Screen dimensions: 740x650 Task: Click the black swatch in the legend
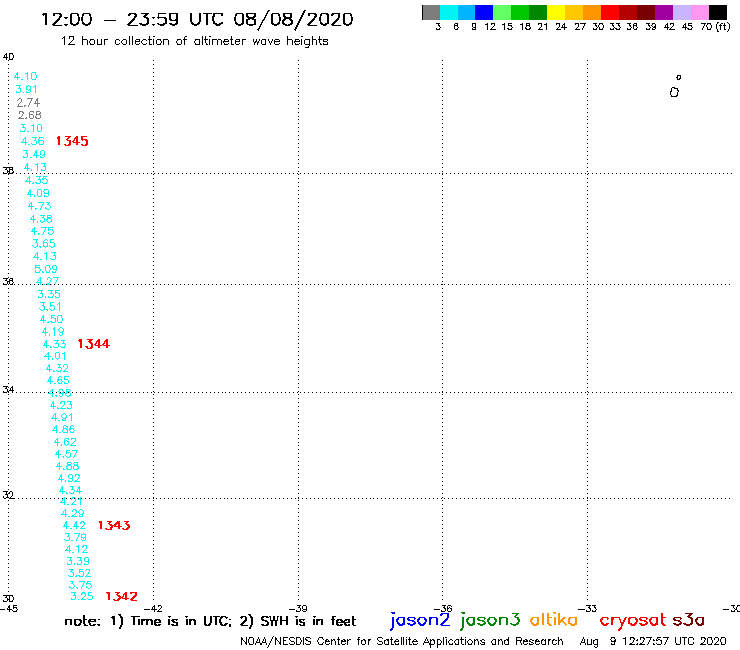tap(717, 13)
